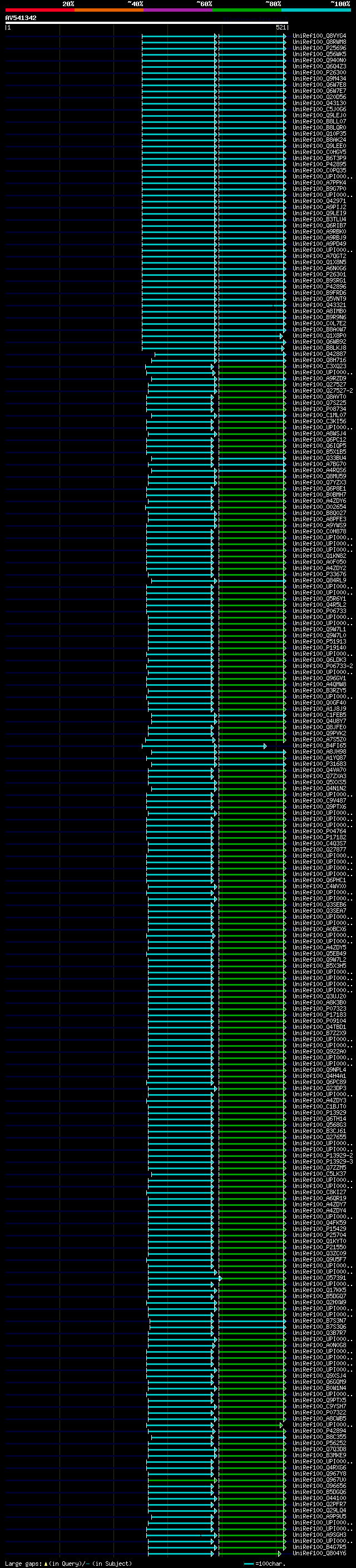The width and height of the screenshot is (356, 1568).
Task: Select the UniRef100_B3MKE9 label
Action: click(319, 1456)
